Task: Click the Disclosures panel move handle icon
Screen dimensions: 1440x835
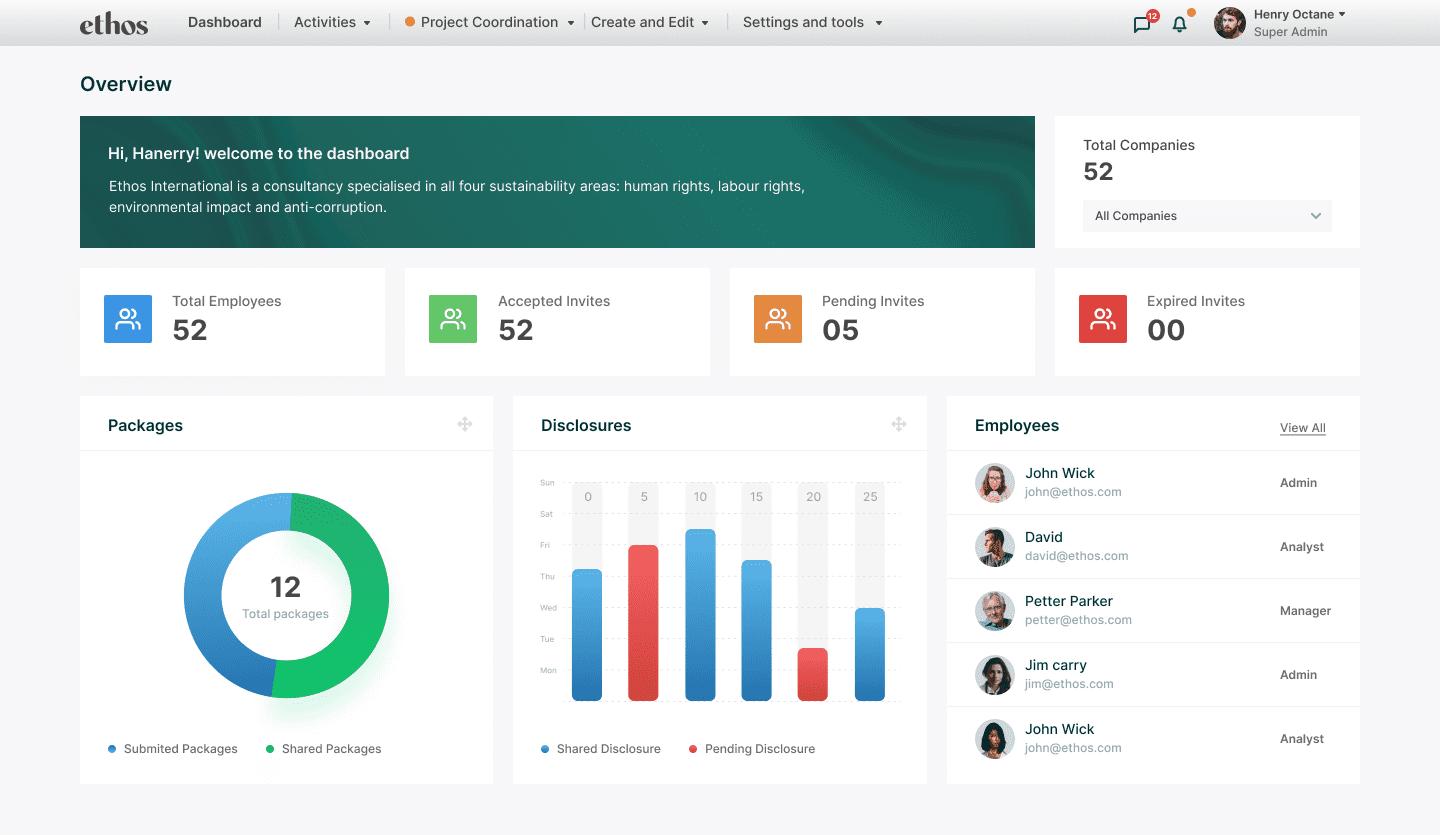Action: [899, 424]
